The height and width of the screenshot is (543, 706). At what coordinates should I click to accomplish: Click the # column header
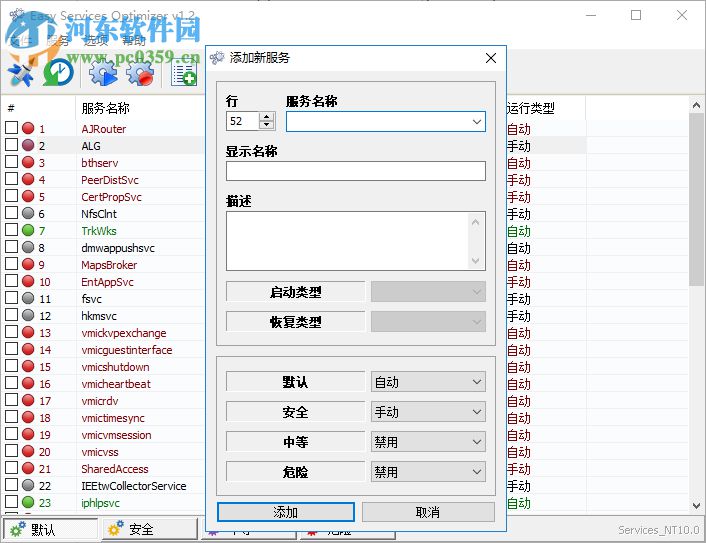(39, 108)
